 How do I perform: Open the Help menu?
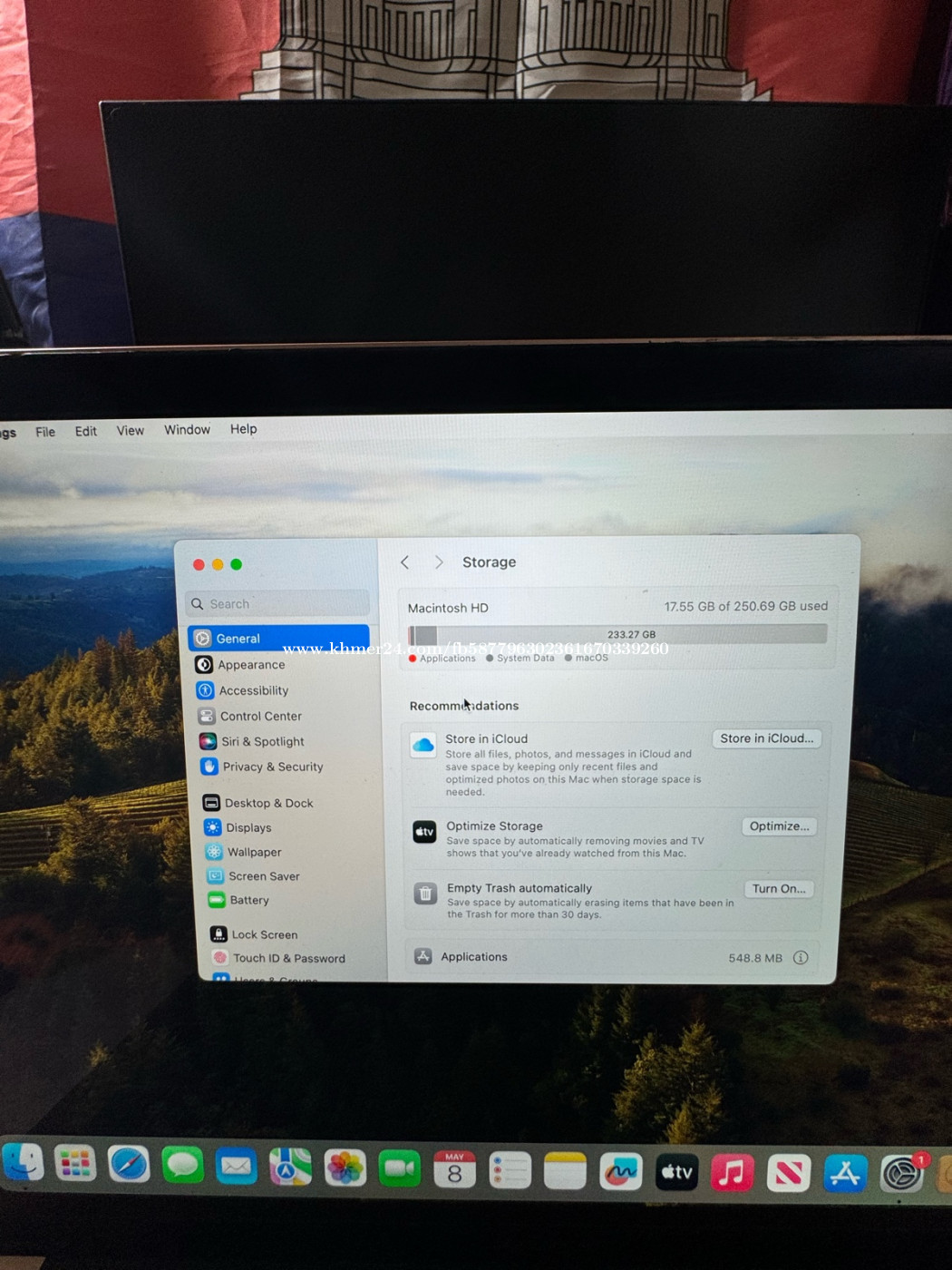(243, 428)
